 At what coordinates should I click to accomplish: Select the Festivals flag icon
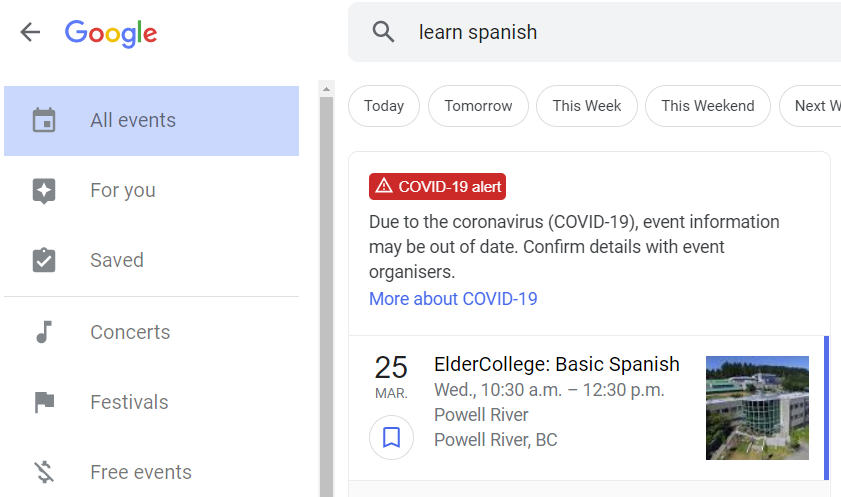tap(45, 402)
